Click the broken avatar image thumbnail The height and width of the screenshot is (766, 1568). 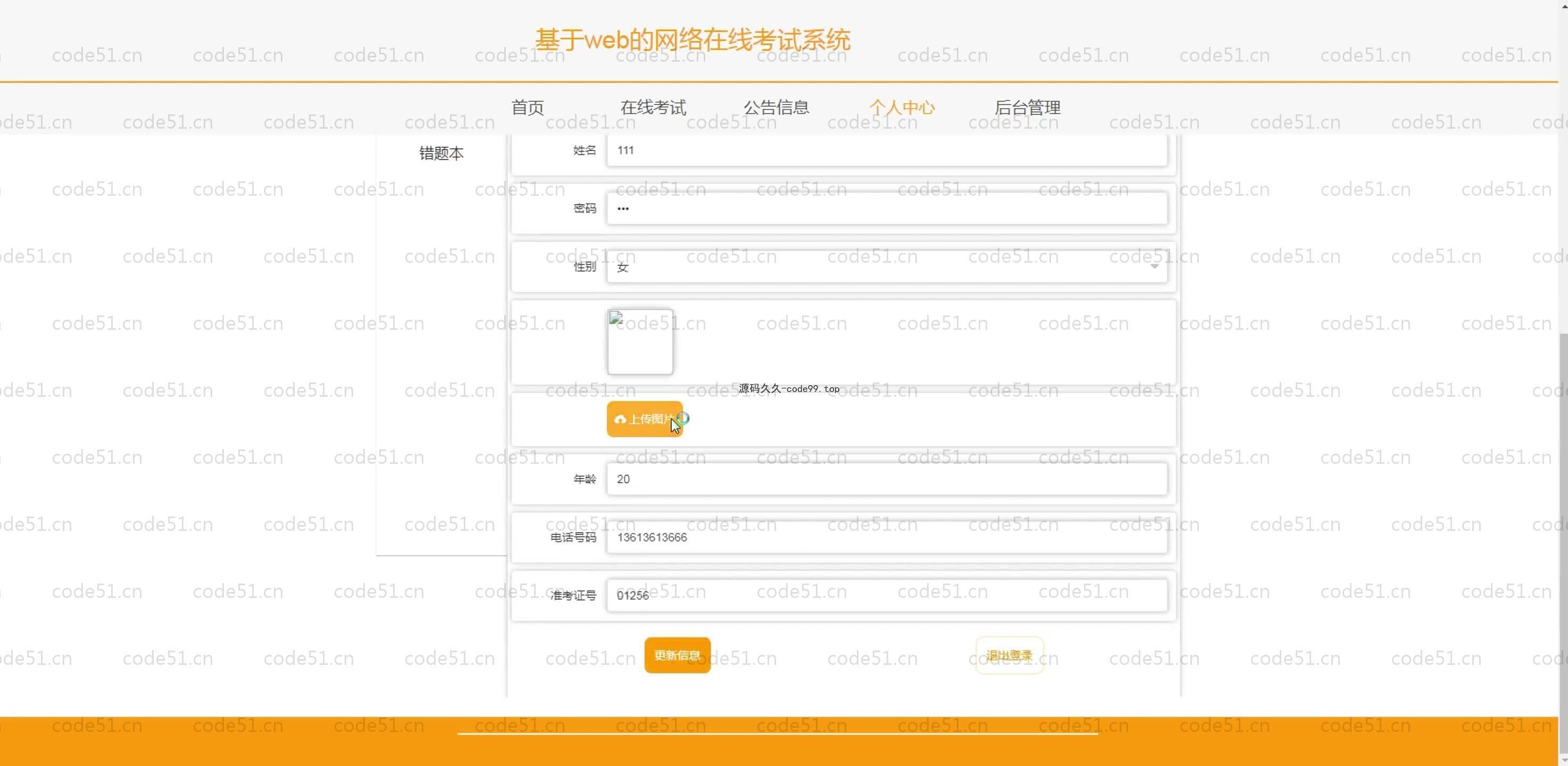(x=640, y=342)
